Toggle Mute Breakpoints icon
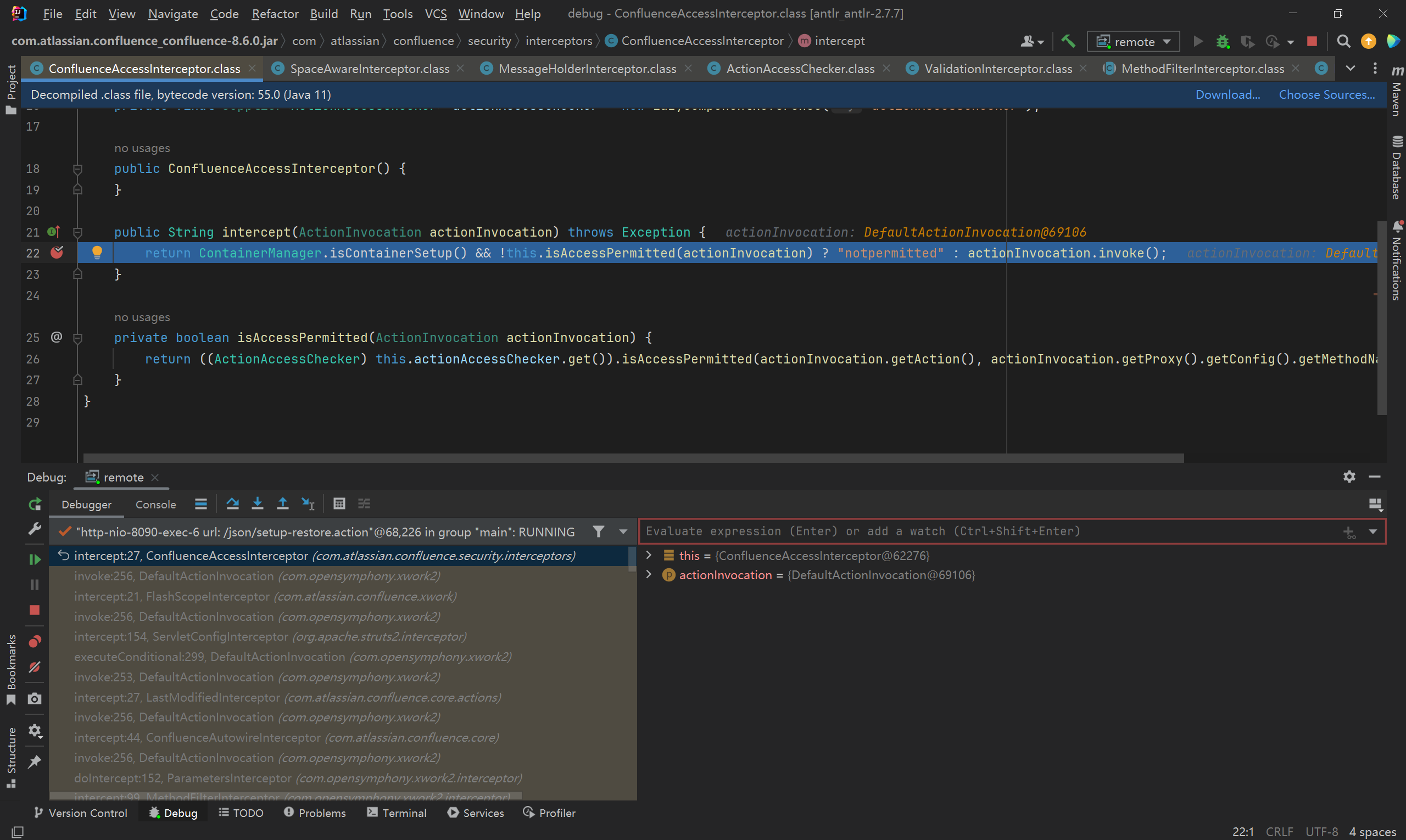1406x840 pixels. coord(35,668)
